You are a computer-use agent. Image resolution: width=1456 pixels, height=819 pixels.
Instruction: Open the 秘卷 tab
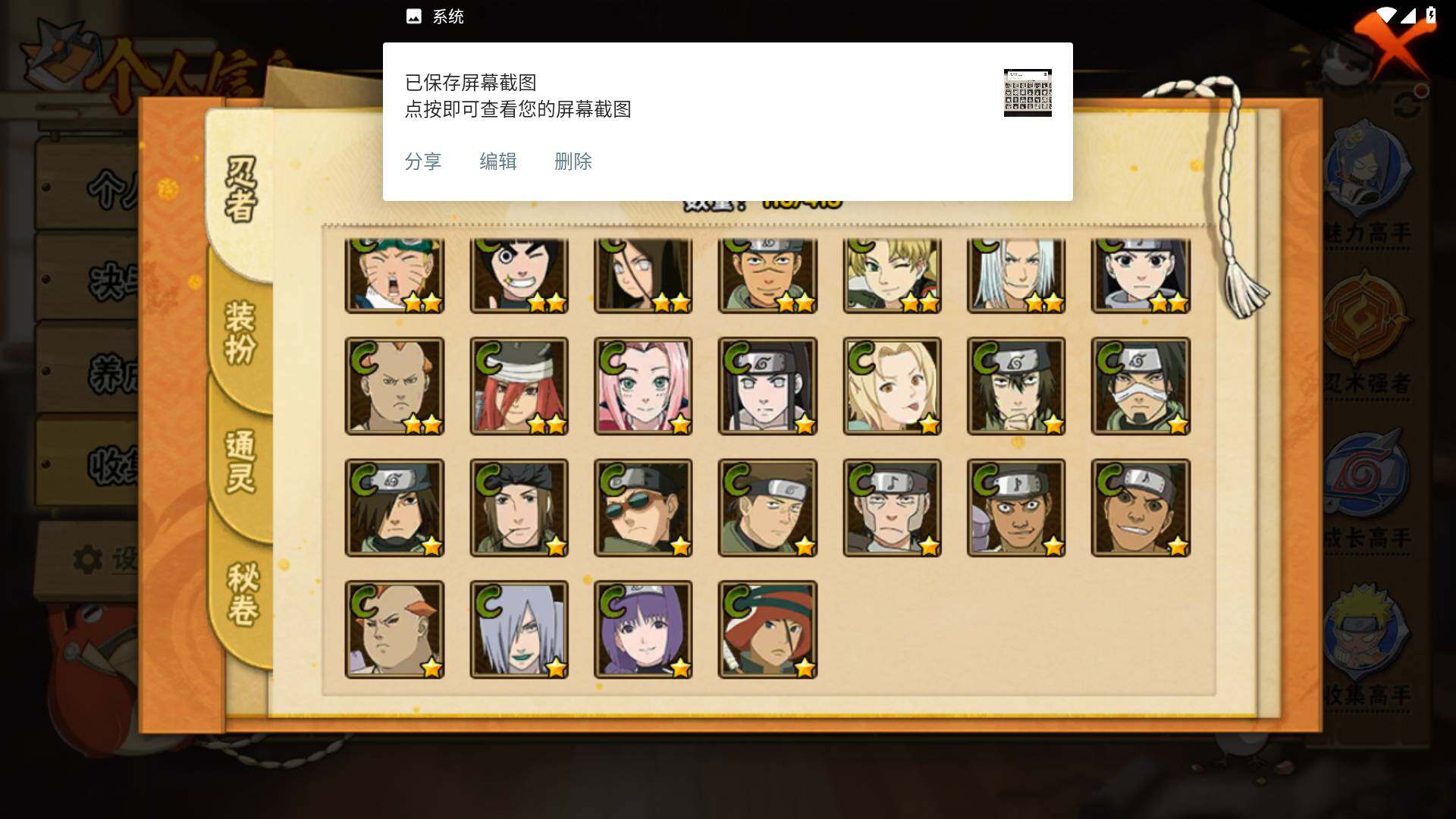point(243,593)
